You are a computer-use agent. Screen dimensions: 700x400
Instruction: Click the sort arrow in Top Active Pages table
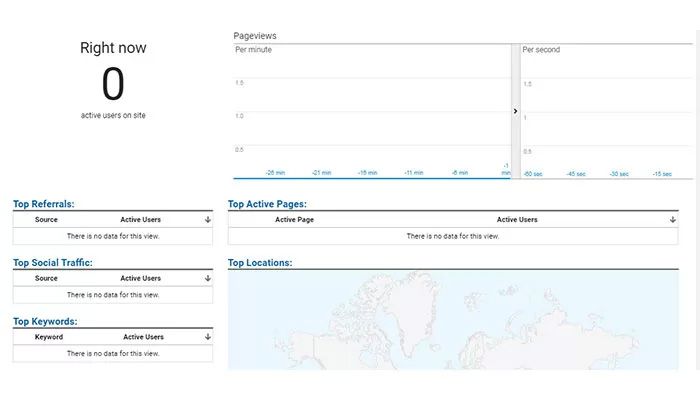click(x=672, y=219)
